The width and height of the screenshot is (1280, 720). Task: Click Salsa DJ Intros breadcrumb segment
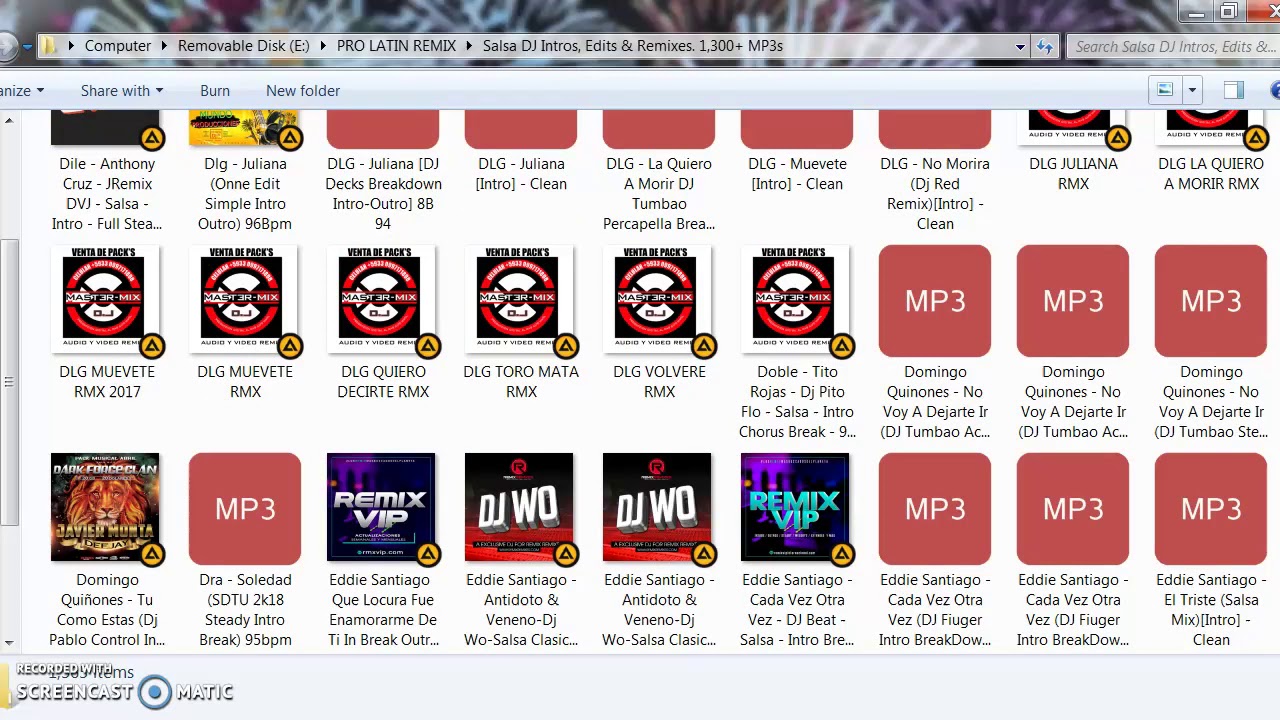[x=633, y=46]
